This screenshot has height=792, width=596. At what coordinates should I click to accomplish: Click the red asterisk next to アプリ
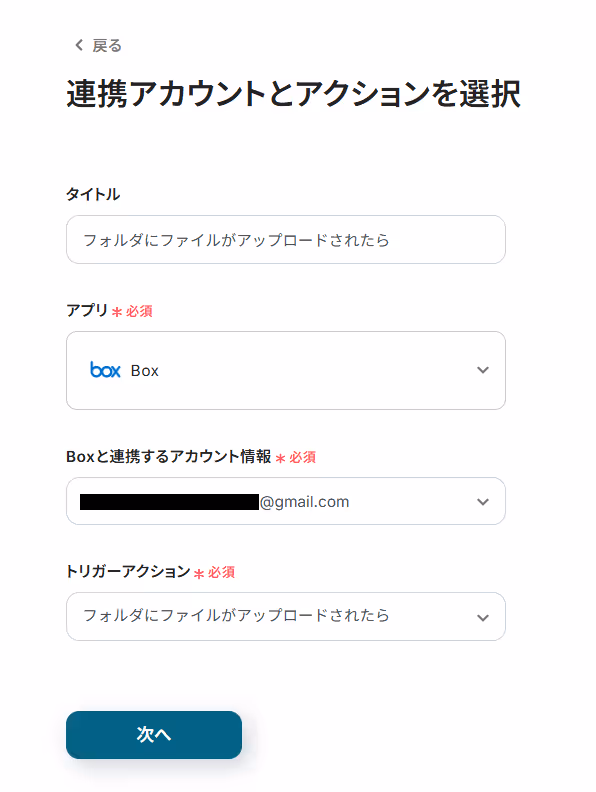click(x=117, y=312)
